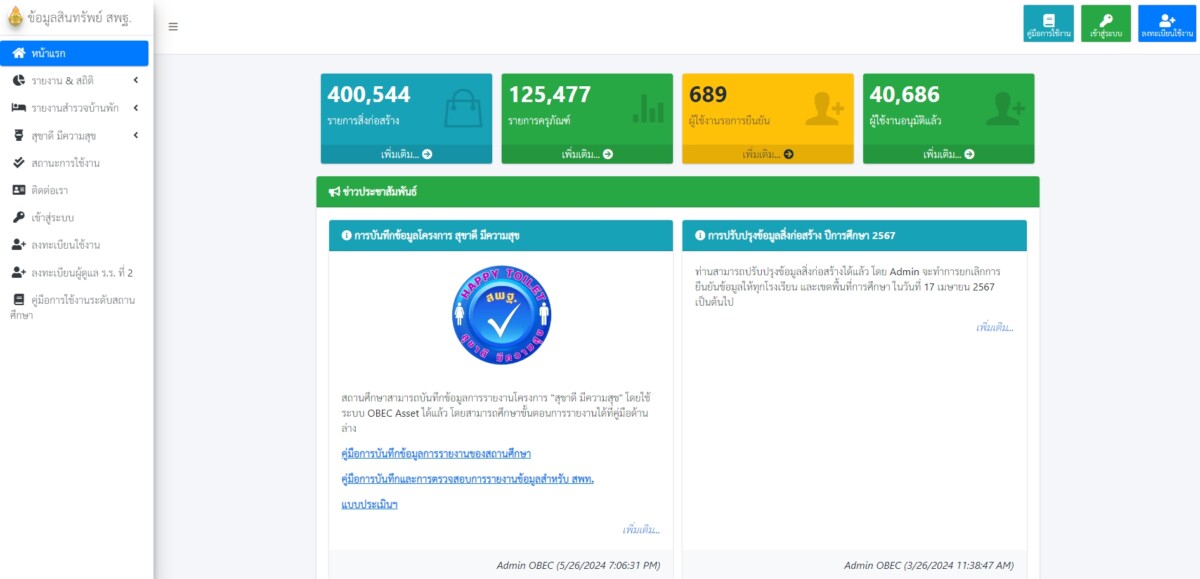The height and width of the screenshot is (579, 1200).
Task: Click the OBEC logo emblem in sidebar
Action: [14, 18]
